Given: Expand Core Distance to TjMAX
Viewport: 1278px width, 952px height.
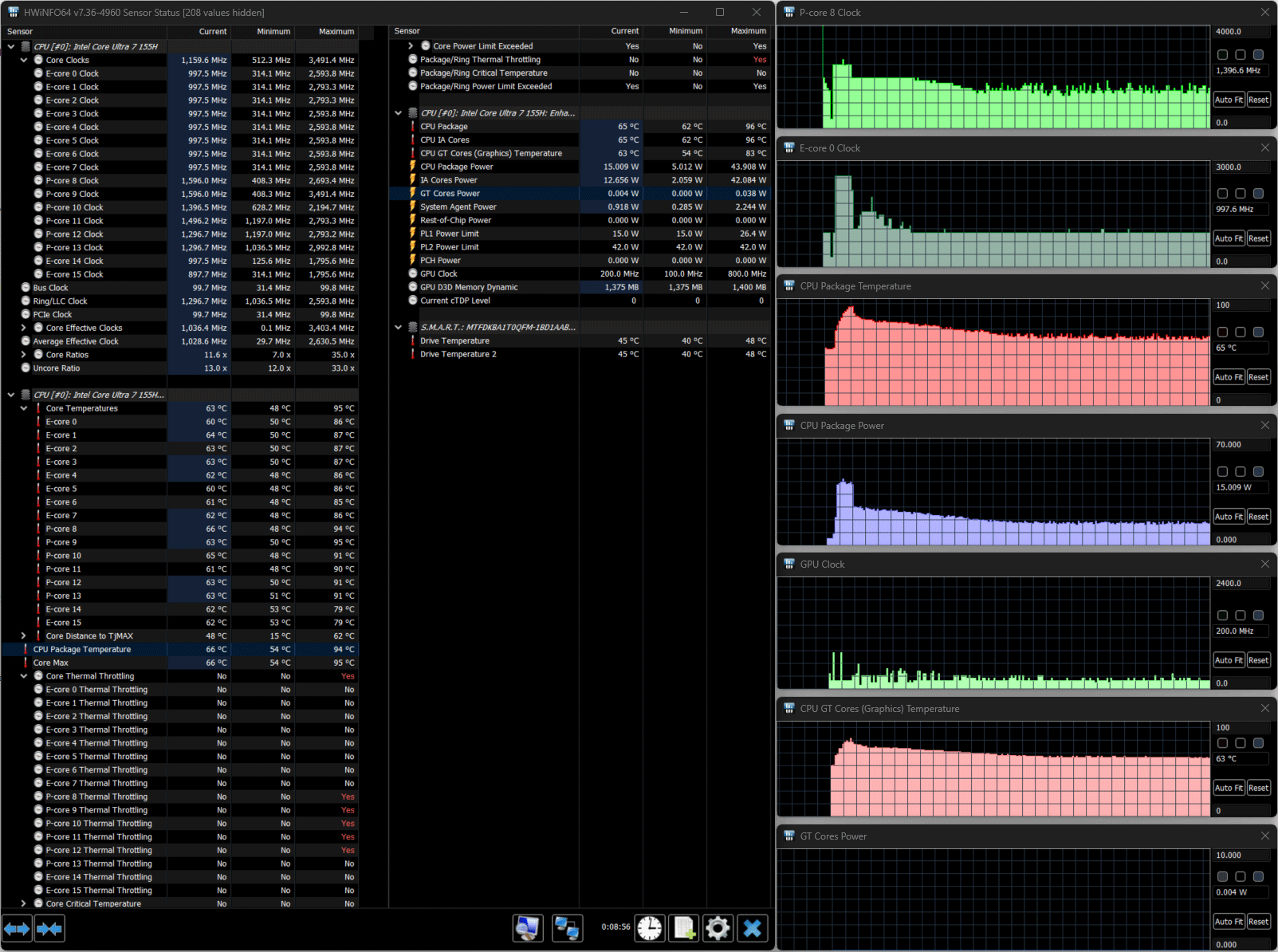Looking at the screenshot, I should (x=24, y=636).
